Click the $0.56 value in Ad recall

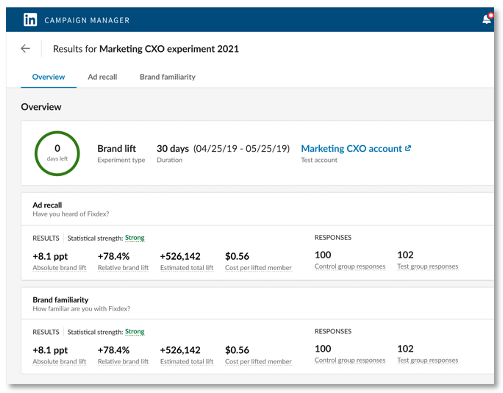(237, 256)
